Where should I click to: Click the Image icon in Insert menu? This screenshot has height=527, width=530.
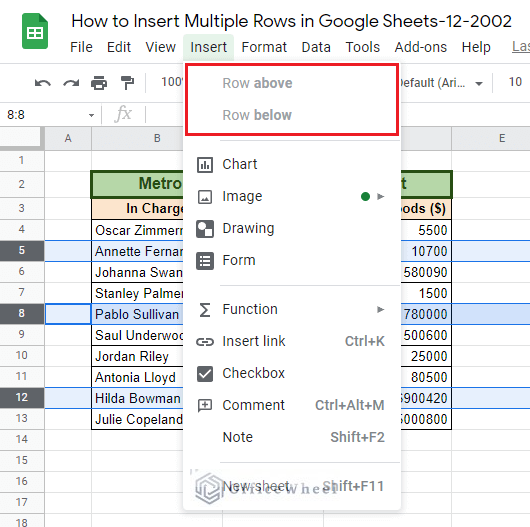[x=205, y=197]
